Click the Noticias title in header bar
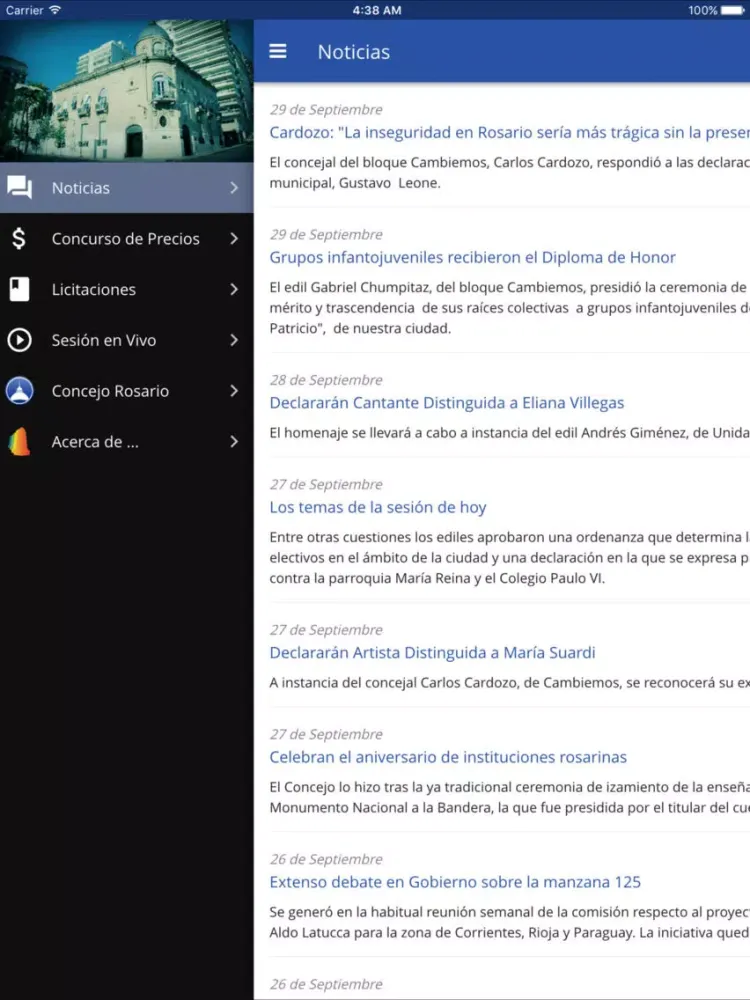 coord(354,52)
